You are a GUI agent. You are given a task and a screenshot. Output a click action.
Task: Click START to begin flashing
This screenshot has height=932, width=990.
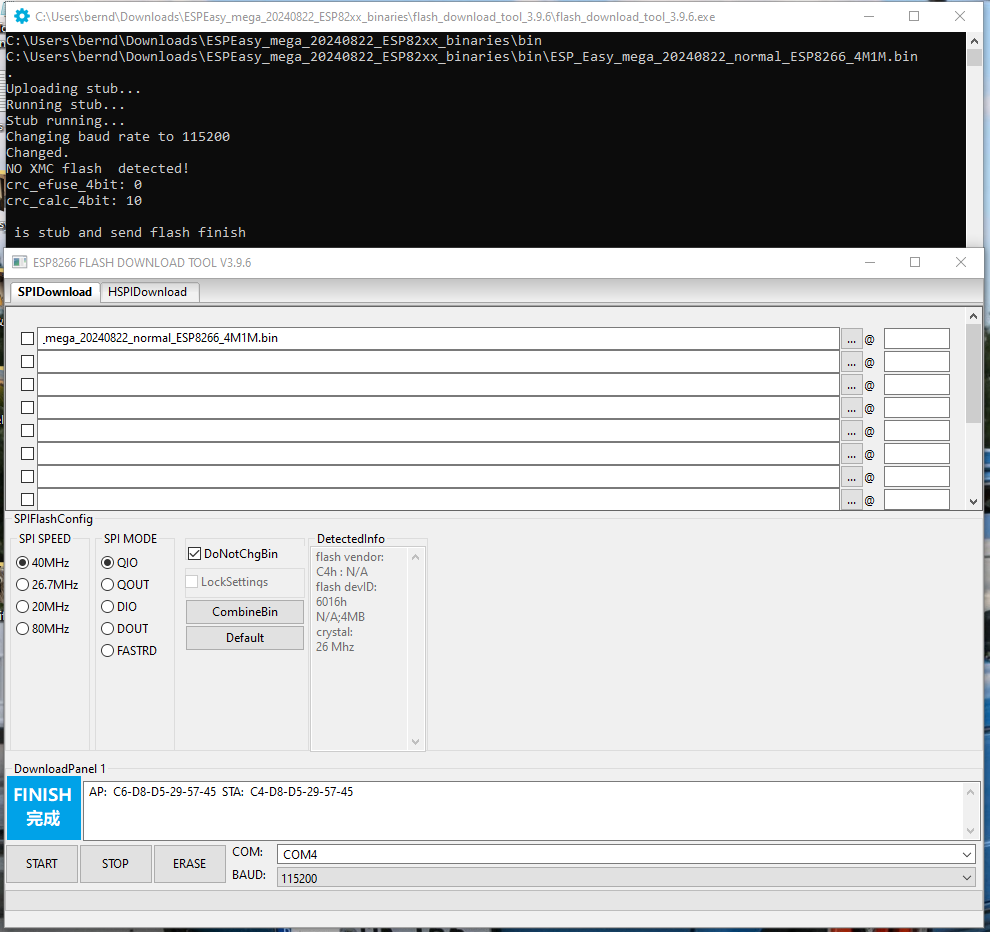pyautogui.click(x=42, y=863)
